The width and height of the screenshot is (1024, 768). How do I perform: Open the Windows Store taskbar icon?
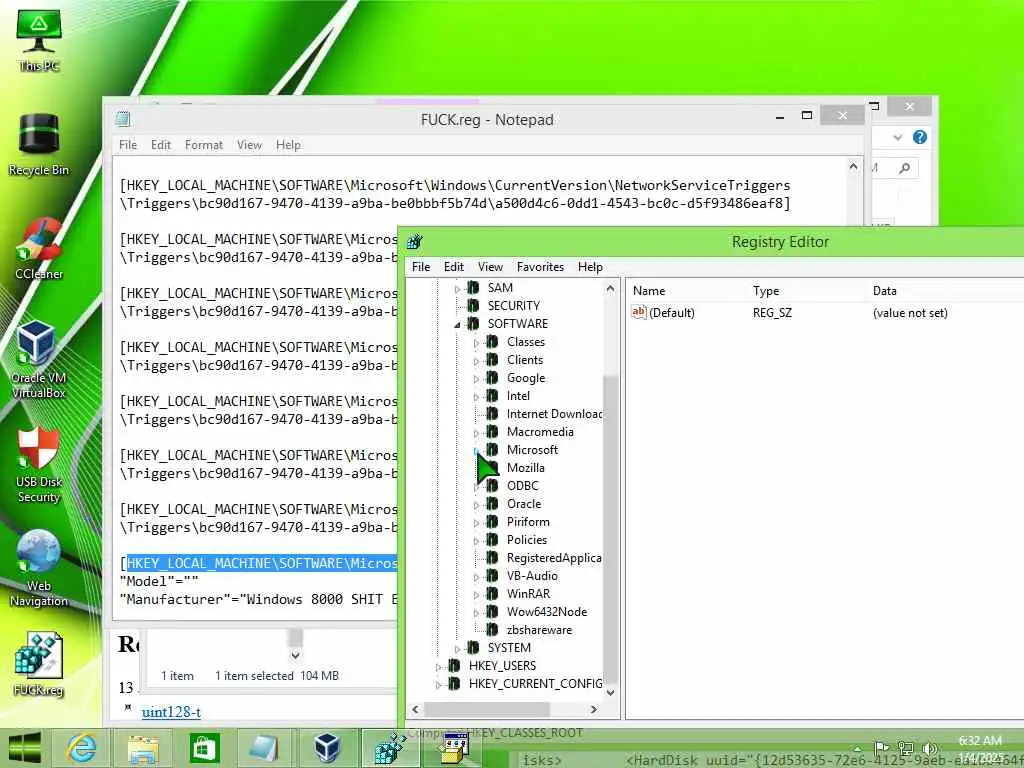tap(203, 748)
